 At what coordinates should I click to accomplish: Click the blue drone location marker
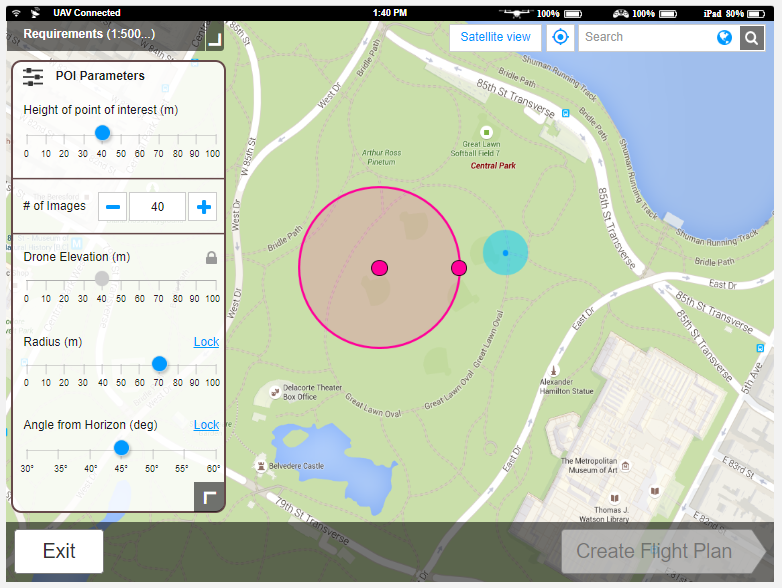[505, 253]
